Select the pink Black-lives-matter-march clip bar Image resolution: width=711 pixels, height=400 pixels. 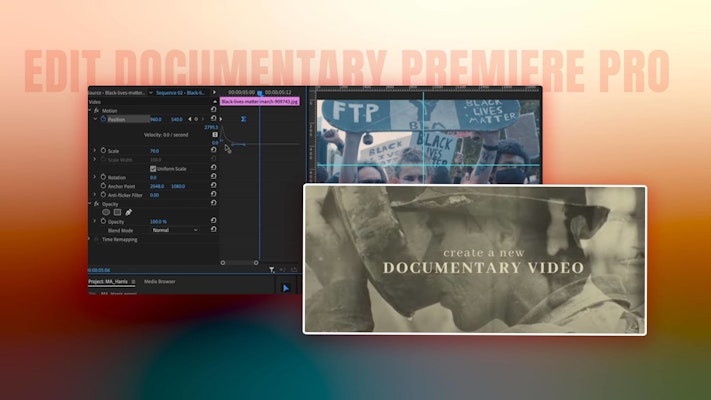(x=260, y=102)
